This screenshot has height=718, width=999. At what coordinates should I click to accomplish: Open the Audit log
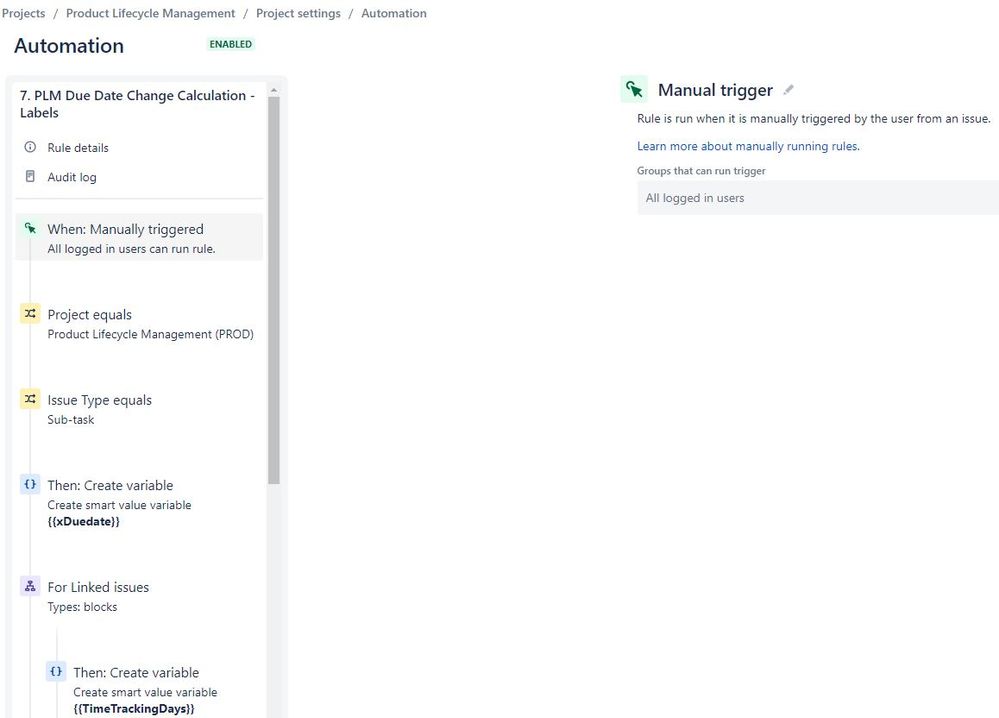click(72, 177)
